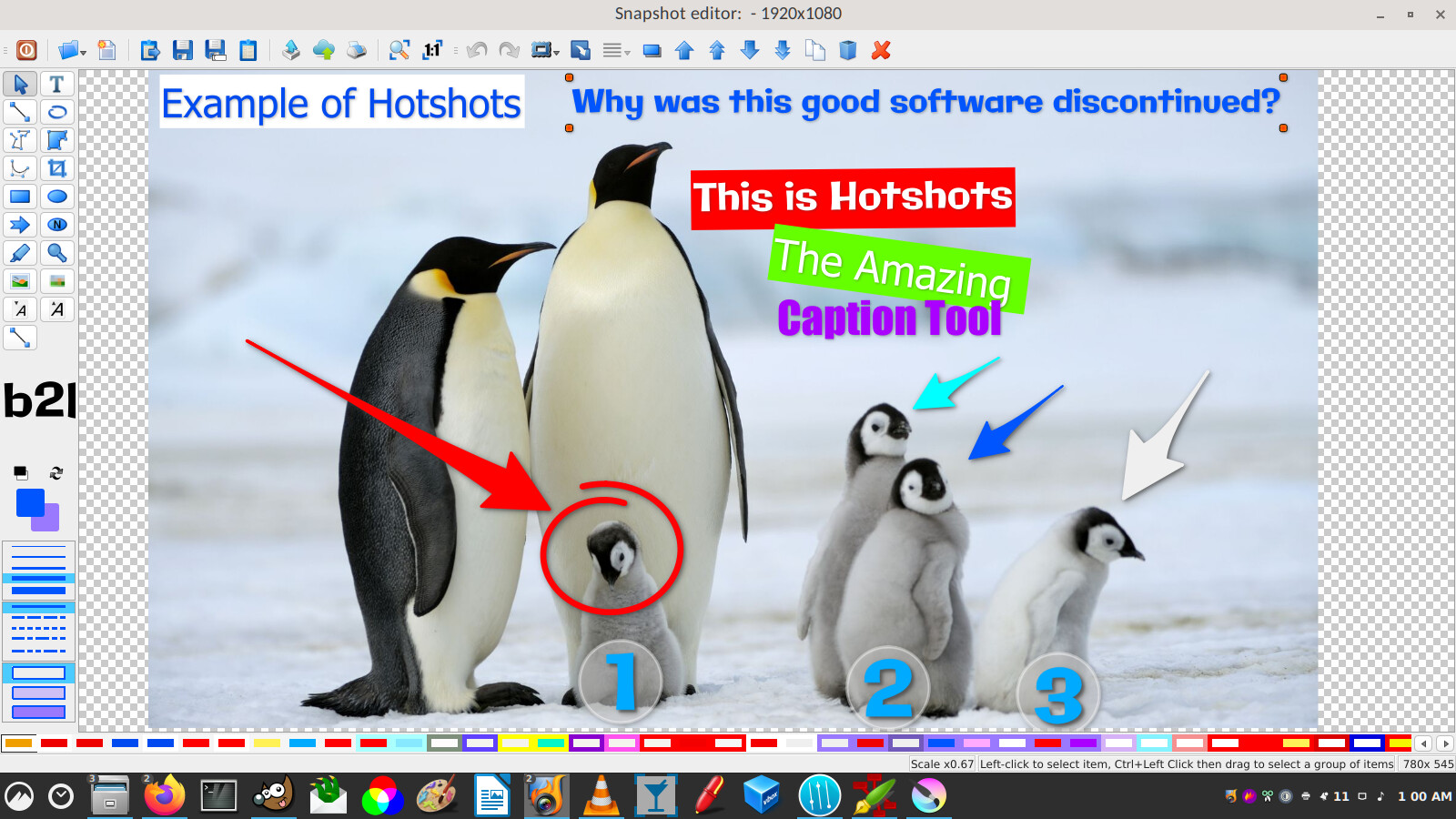
Task: Upload the snapshot to the web
Action: coord(324,50)
